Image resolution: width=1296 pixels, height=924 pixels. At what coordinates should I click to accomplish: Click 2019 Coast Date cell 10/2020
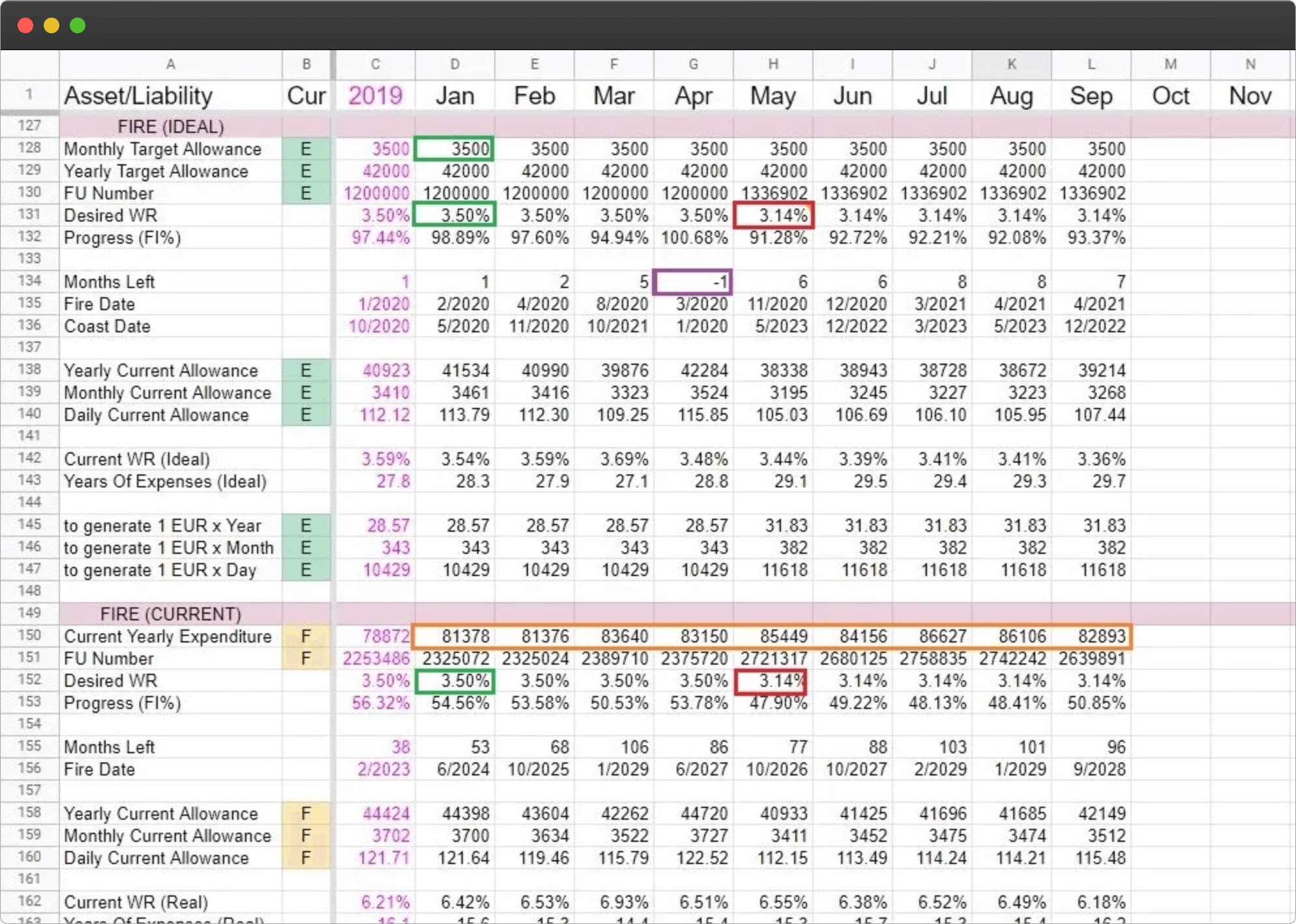click(x=376, y=326)
